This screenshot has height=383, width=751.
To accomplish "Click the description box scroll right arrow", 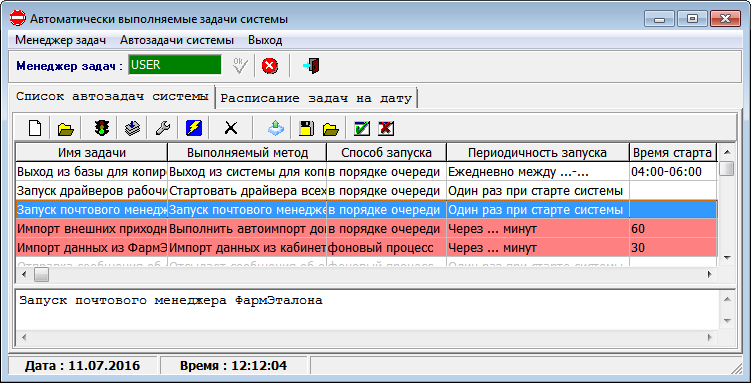I will (710, 338).
